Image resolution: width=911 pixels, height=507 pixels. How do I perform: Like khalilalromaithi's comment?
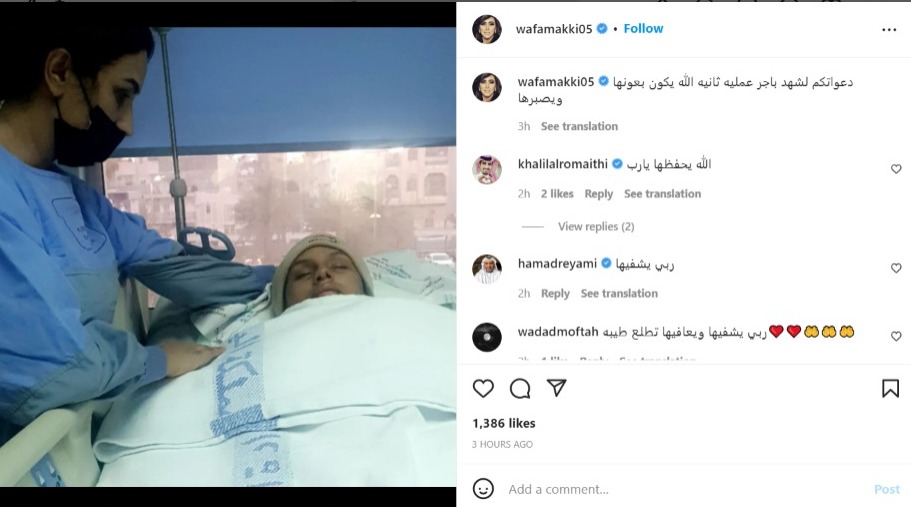click(x=896, y=169)
